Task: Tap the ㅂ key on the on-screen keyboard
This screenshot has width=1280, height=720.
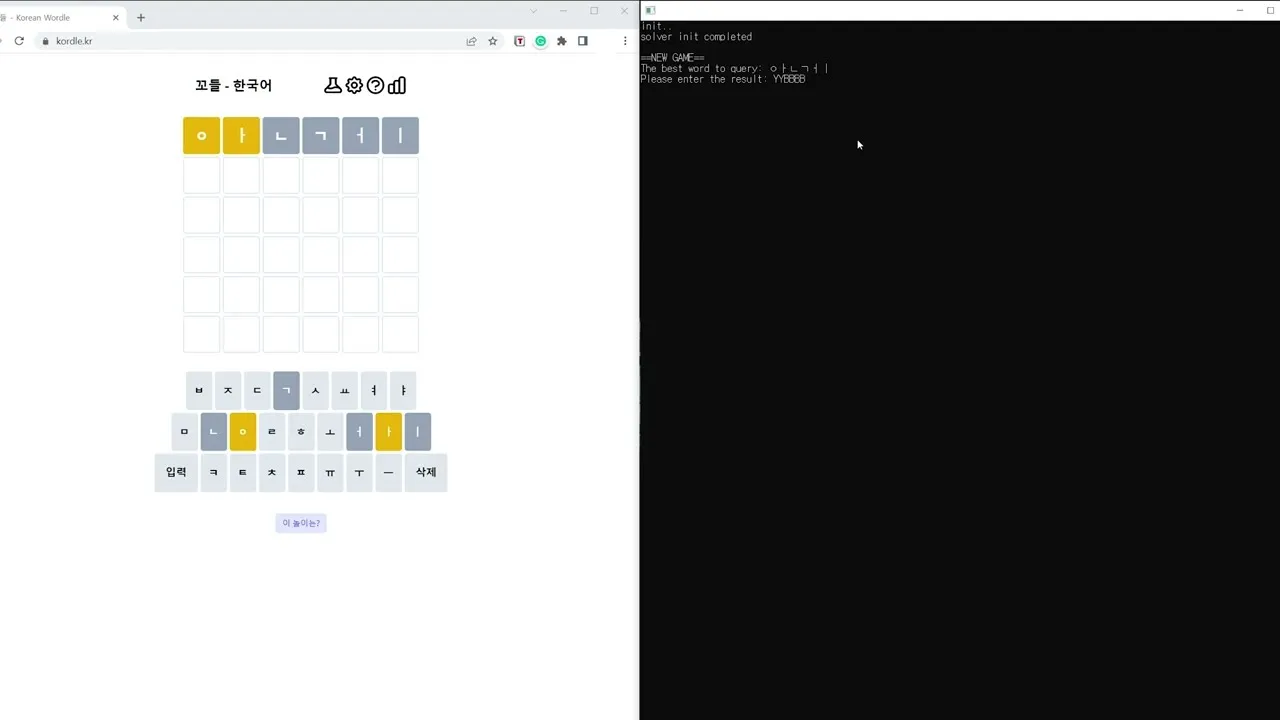Action: [199, 391]
